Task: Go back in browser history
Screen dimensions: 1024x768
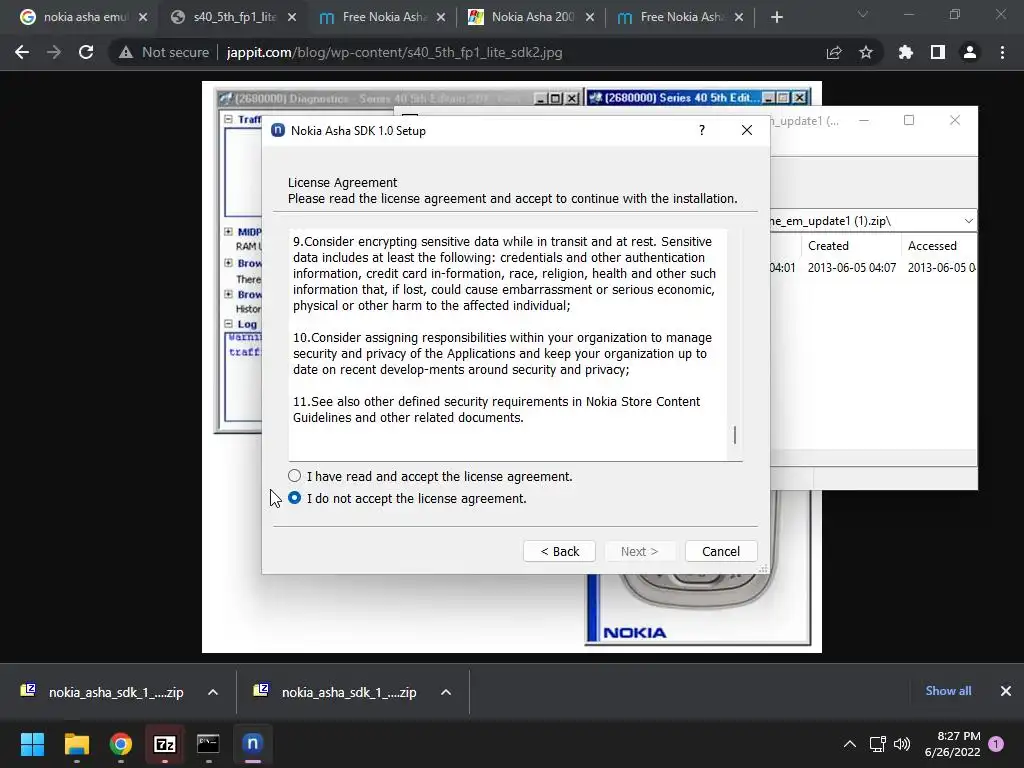Action: click(22, 52)
